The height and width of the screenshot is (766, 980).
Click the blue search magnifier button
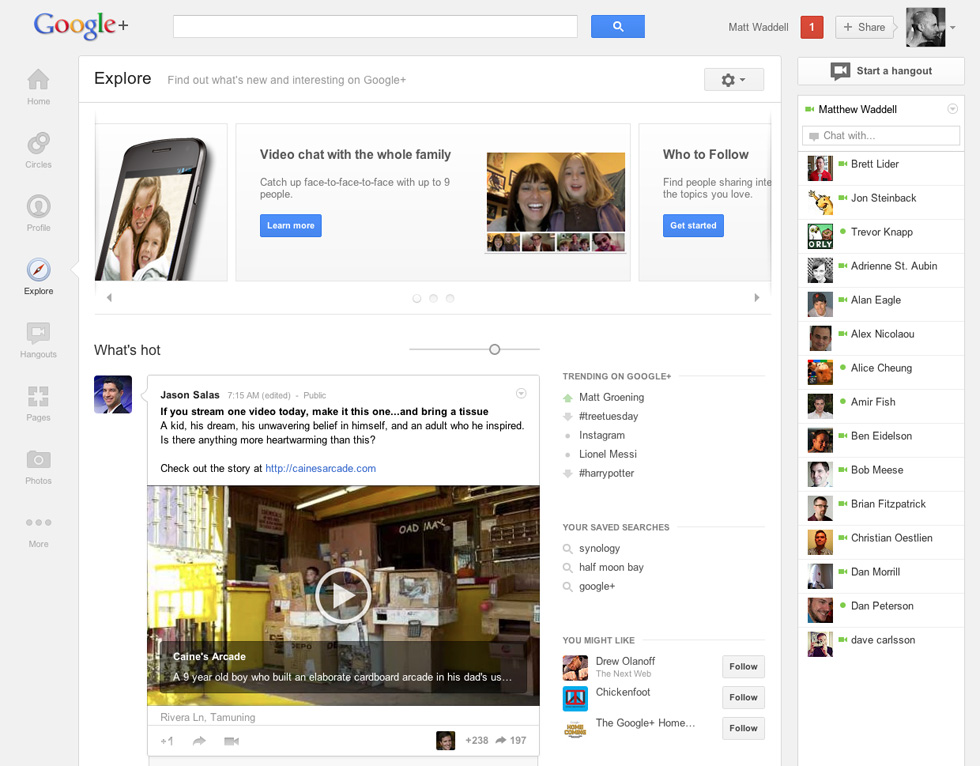click(617, 27)
